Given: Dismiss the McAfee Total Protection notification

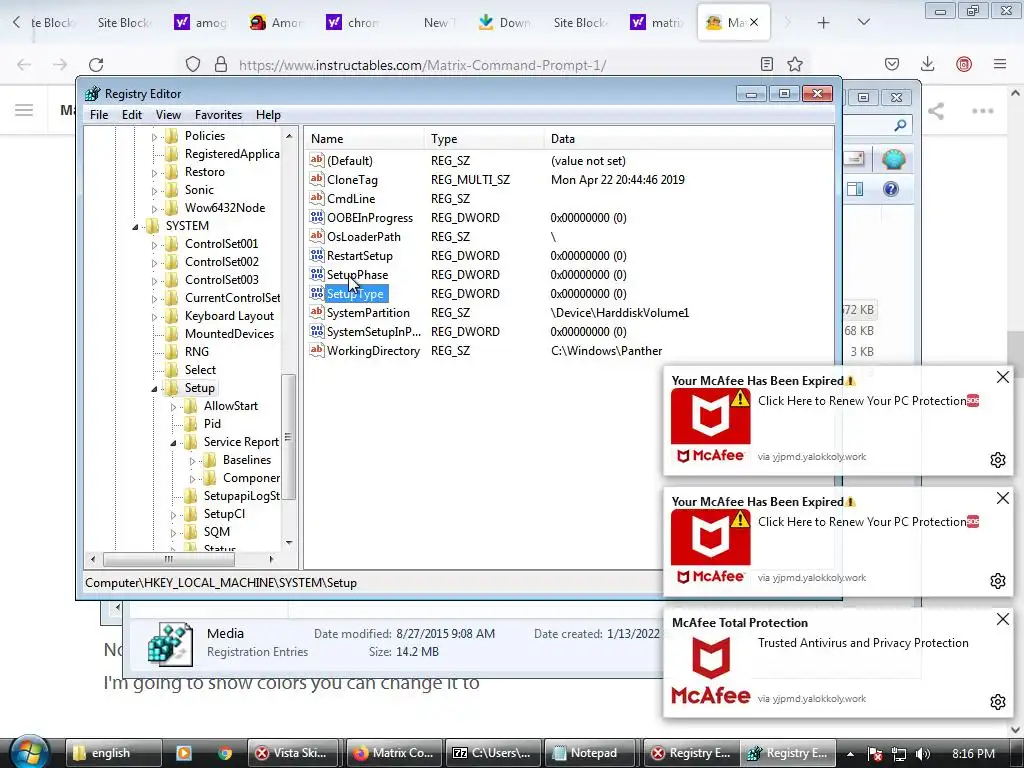Looking at the screenshot, I should tap(1002, 618).
